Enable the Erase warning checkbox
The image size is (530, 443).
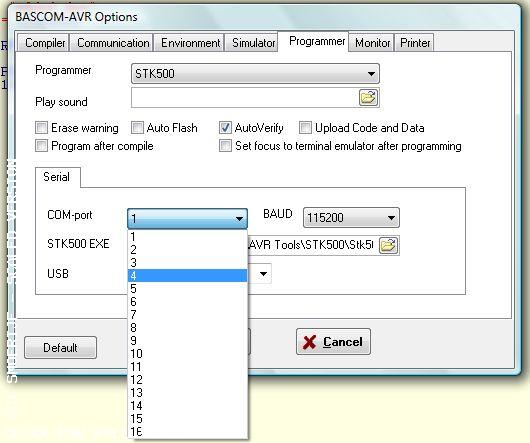tap(42, 128)
